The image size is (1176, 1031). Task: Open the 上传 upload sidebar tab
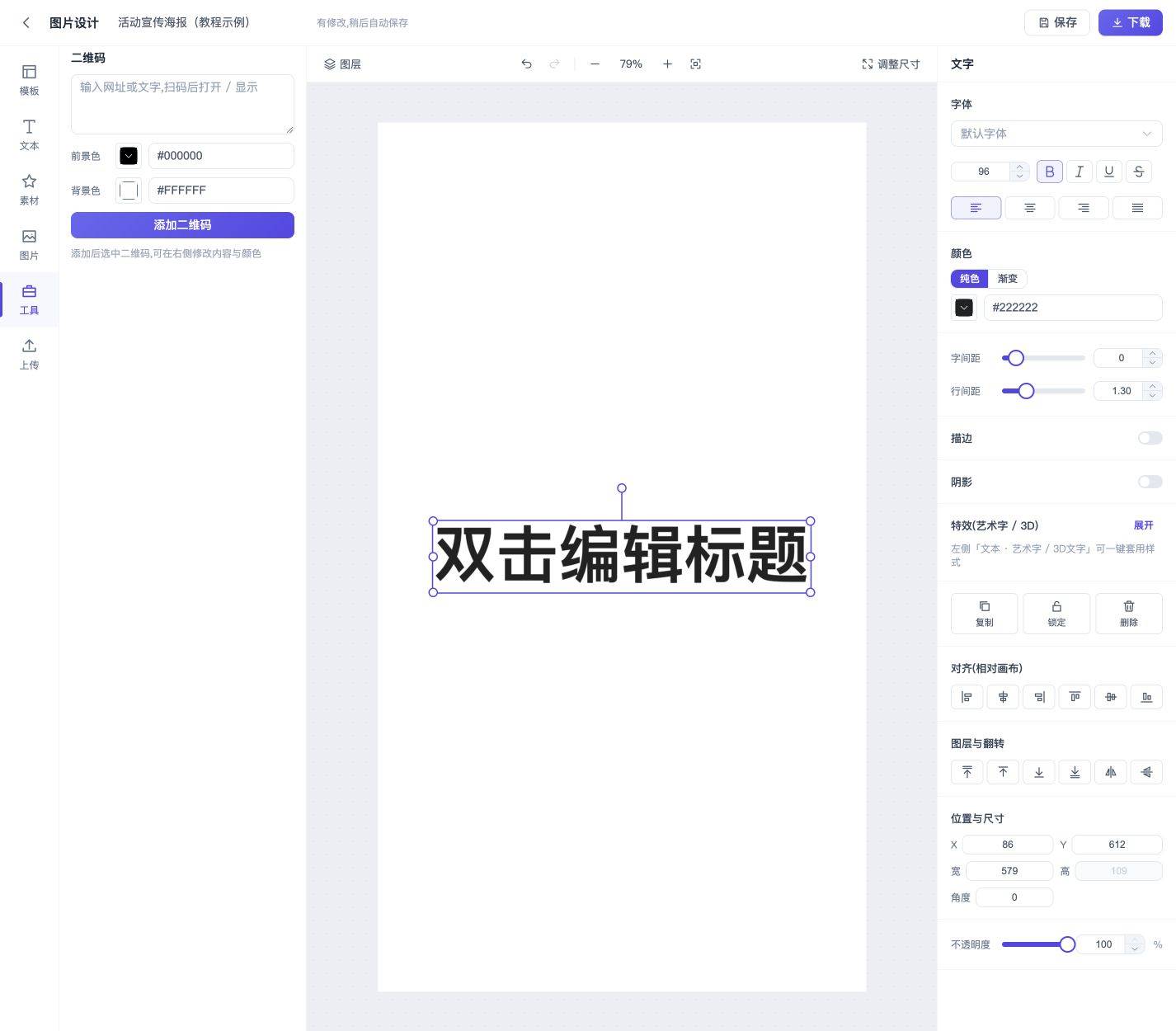point(29,354)
